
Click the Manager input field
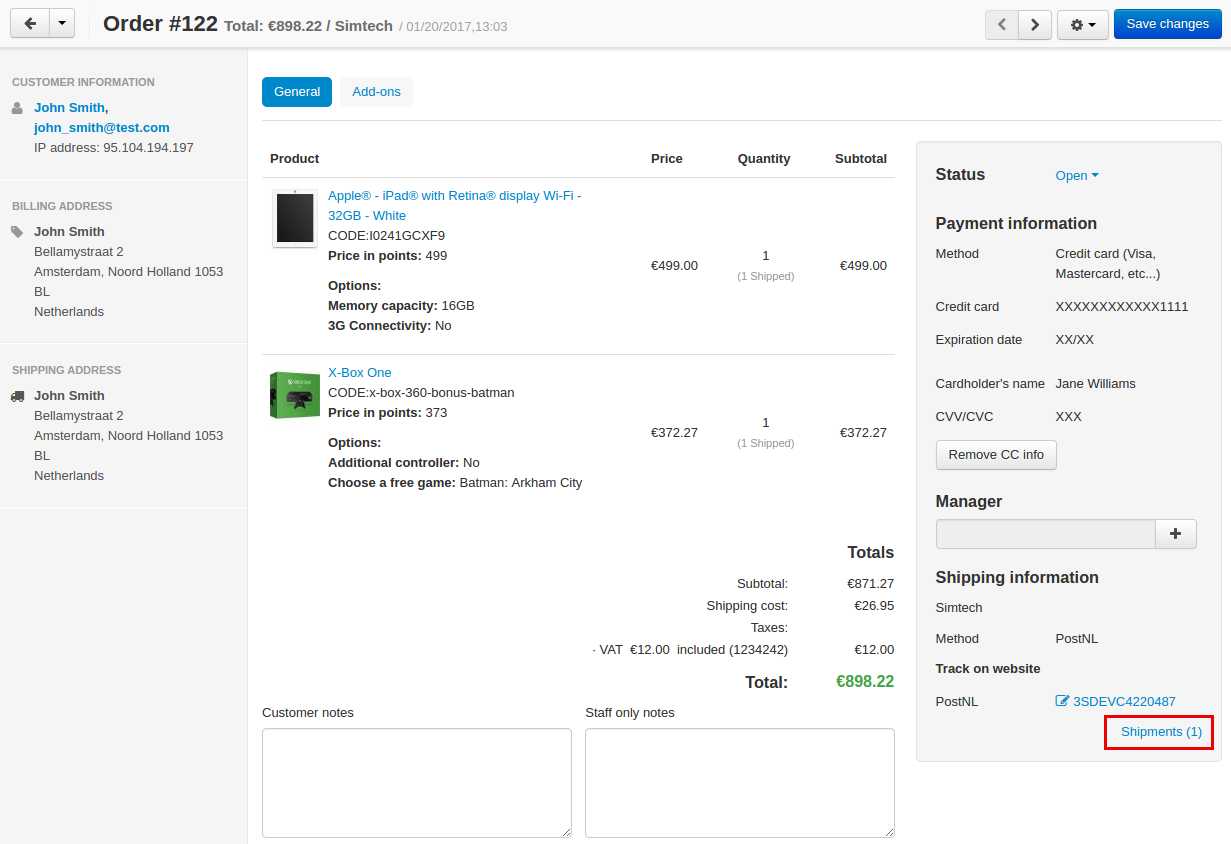point(1046,534)
